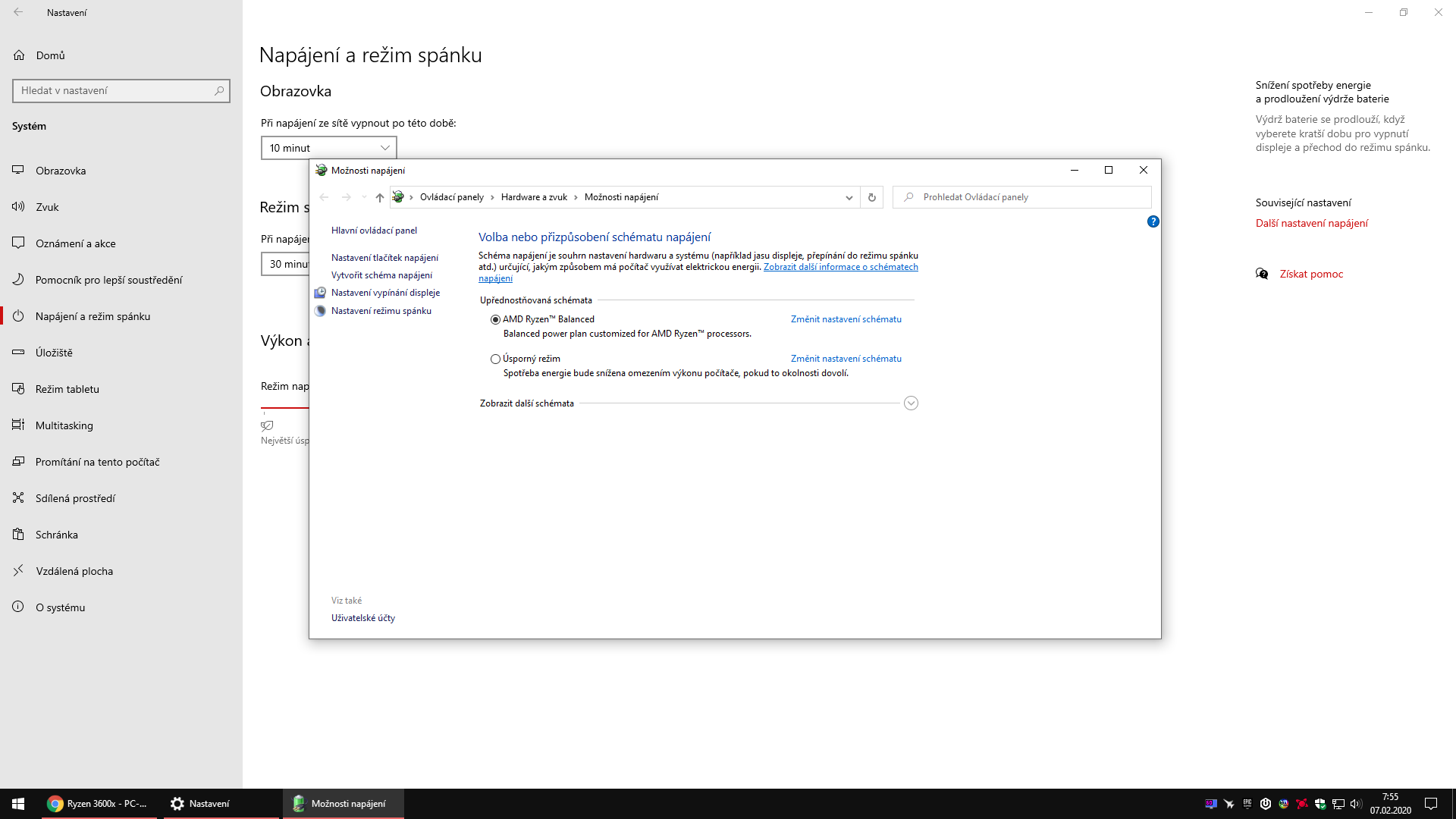Click the refresh icon in address bar
Viewport: 1456px width, 819px height.
click(872, 197)
